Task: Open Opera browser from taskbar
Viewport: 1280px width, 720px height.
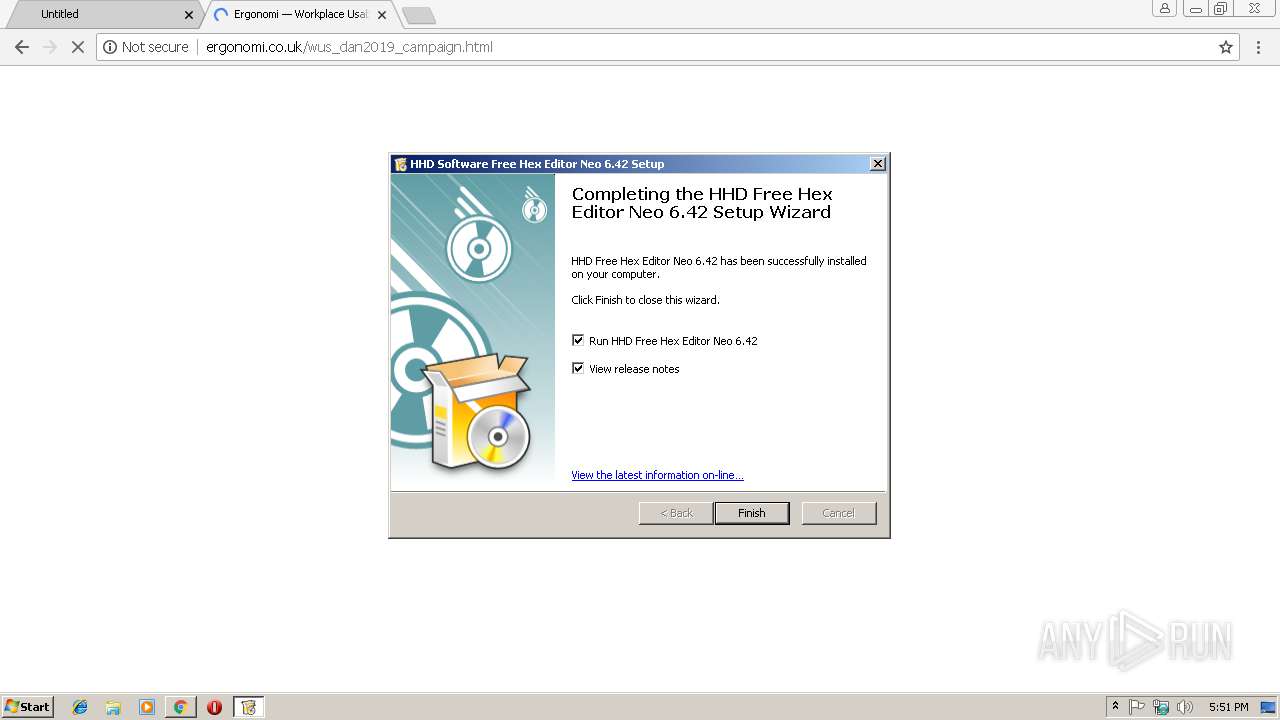Action: pyautogui.click(x=214, y=707)
